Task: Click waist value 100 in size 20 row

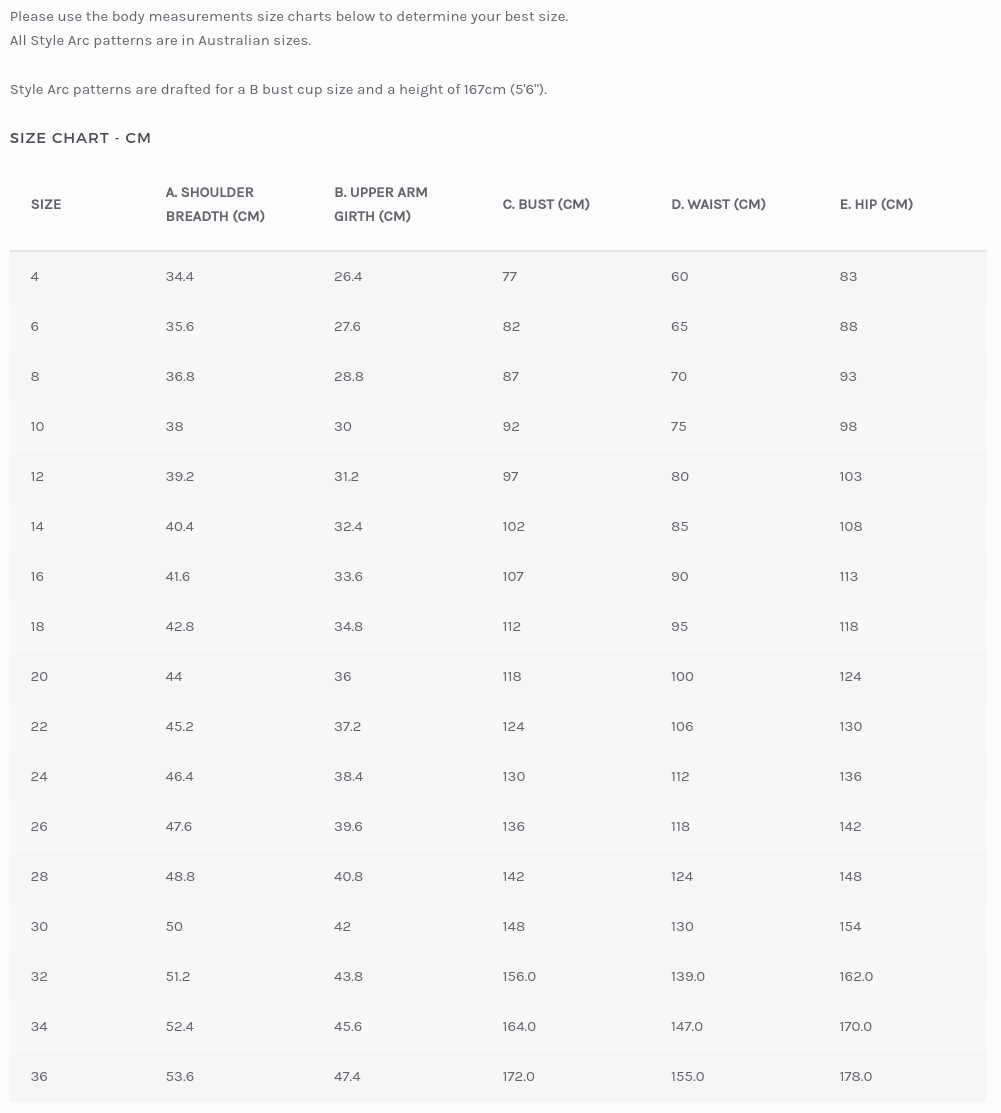Action: (x=682, y=676)
